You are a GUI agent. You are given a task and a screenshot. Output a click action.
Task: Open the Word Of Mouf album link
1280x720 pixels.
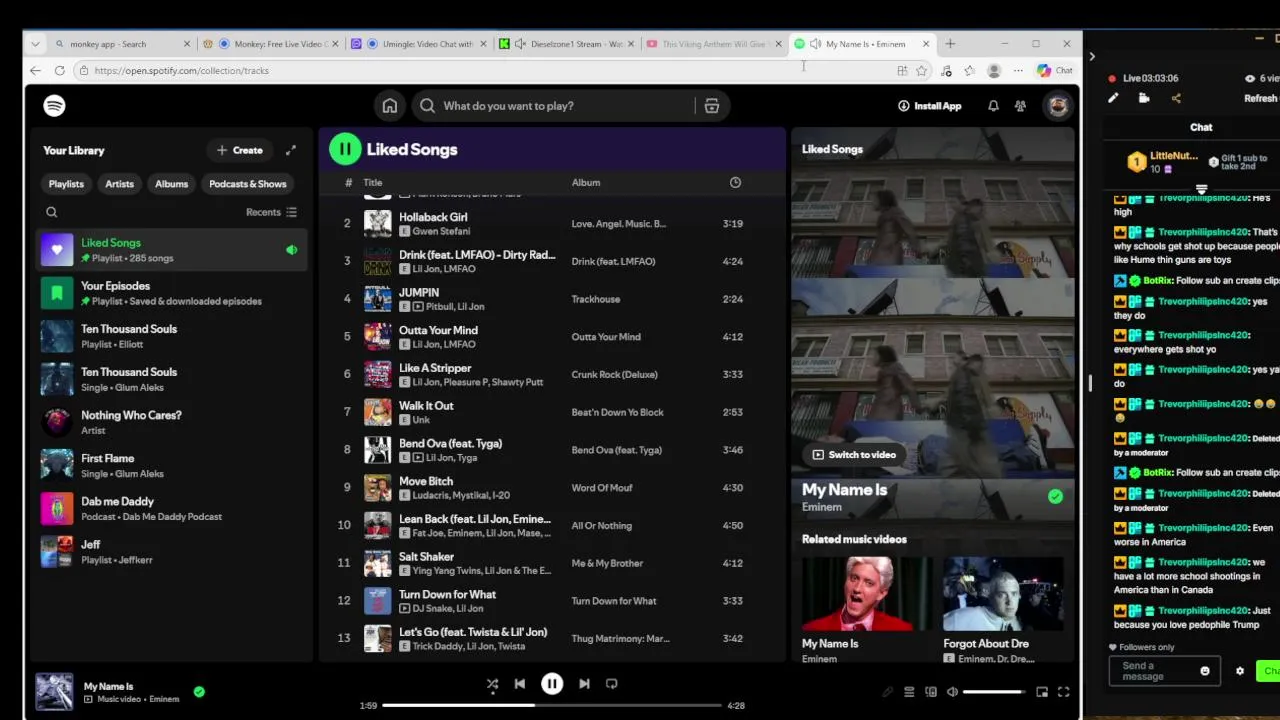(602, 488)
